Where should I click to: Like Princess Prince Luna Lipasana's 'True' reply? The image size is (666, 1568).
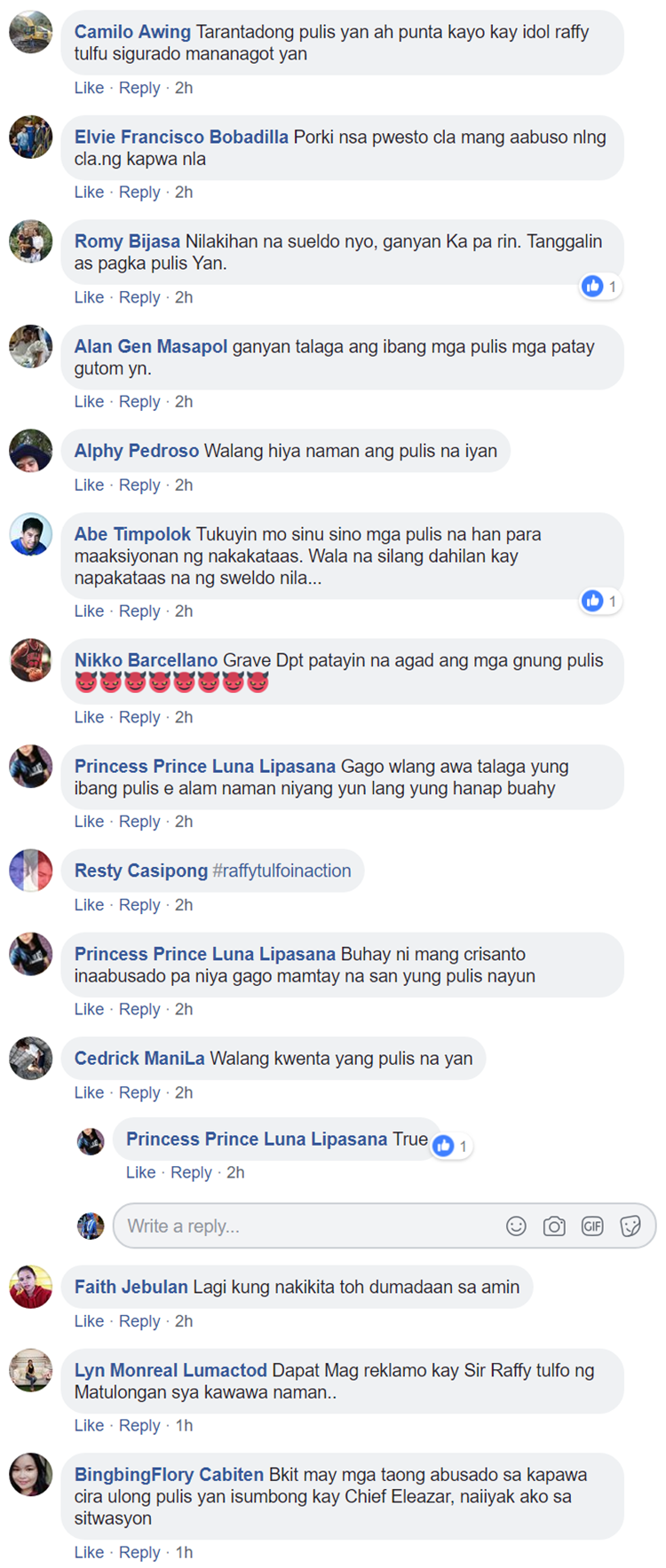click(x=140, y=1172)
